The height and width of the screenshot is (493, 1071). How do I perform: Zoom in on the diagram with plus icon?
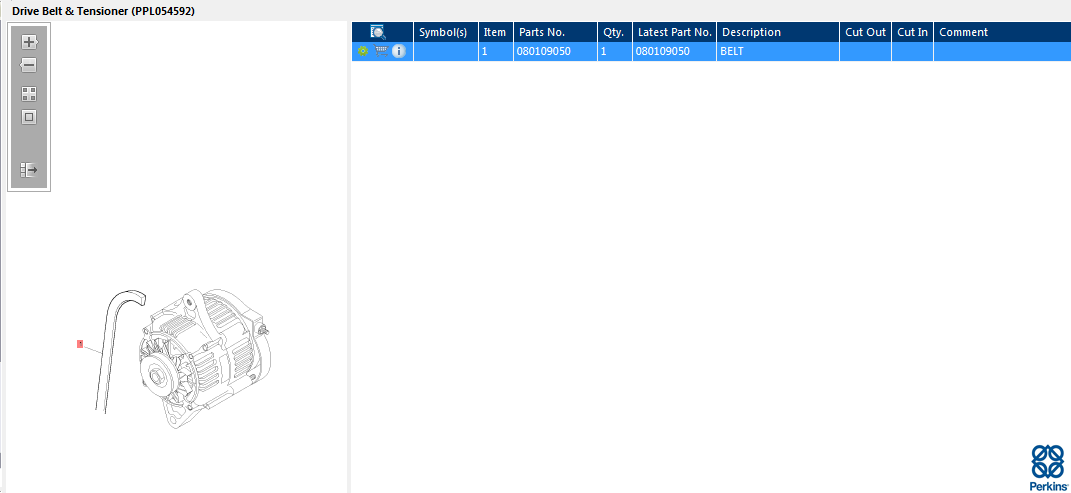[x=29, y=42]
